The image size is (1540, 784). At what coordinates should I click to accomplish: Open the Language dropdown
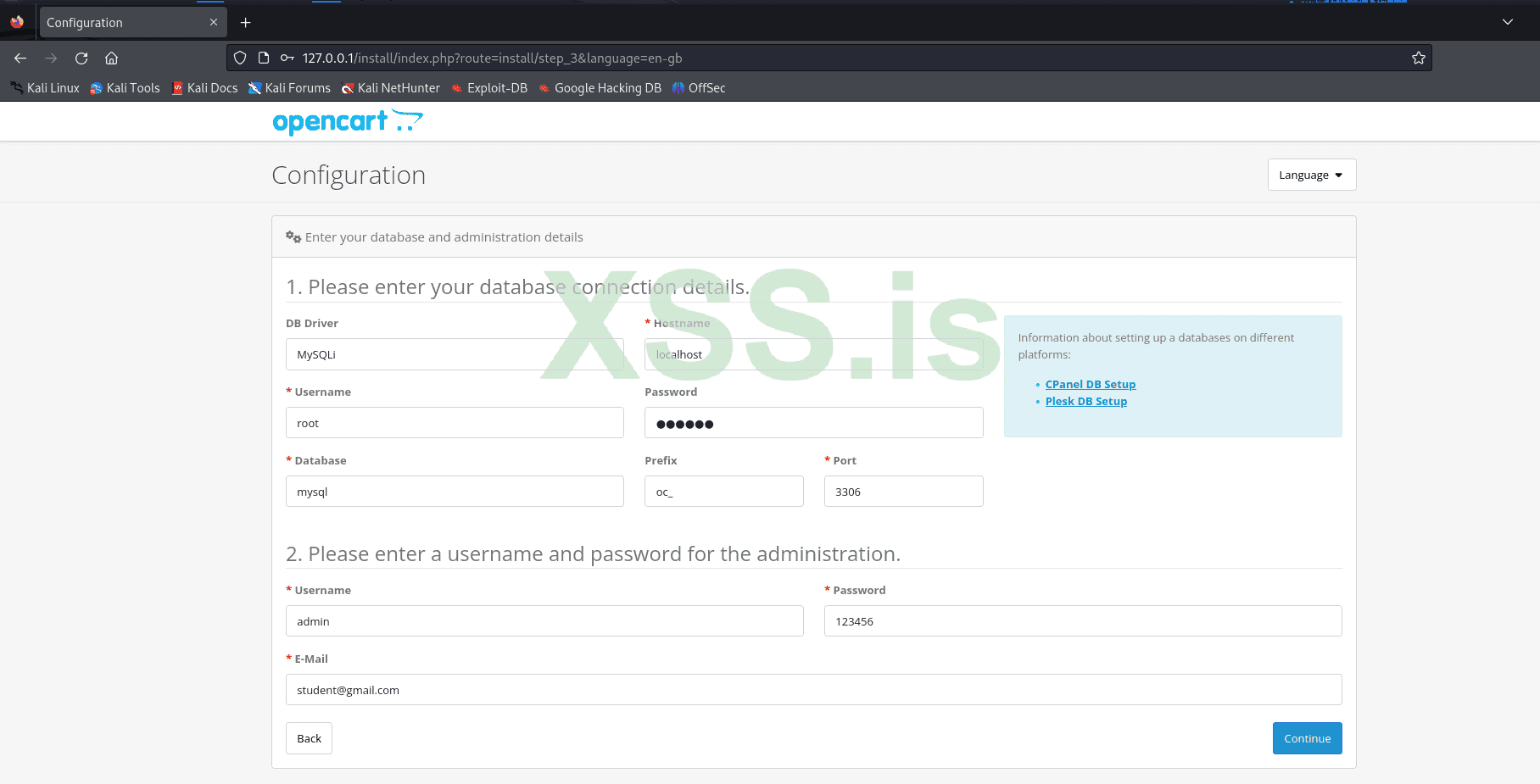(x=1312, y=175)
